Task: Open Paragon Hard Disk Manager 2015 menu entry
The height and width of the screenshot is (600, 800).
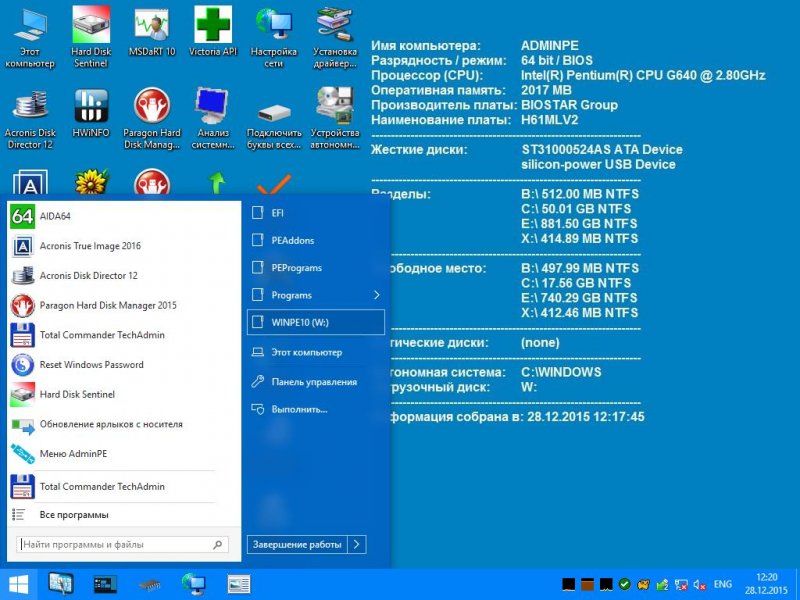Action: 124,306
